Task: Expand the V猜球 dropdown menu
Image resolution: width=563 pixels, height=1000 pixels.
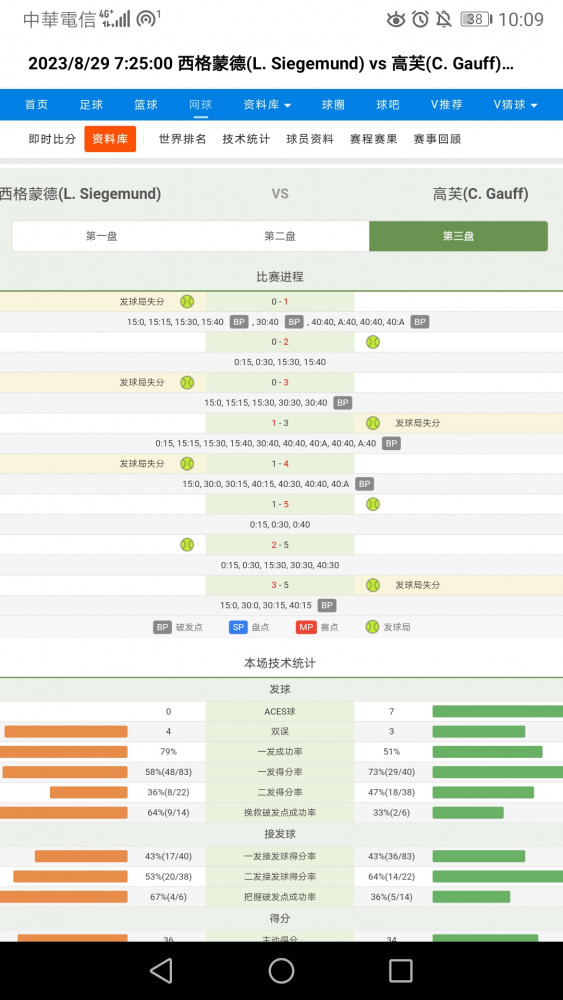Action: [515, 105]
